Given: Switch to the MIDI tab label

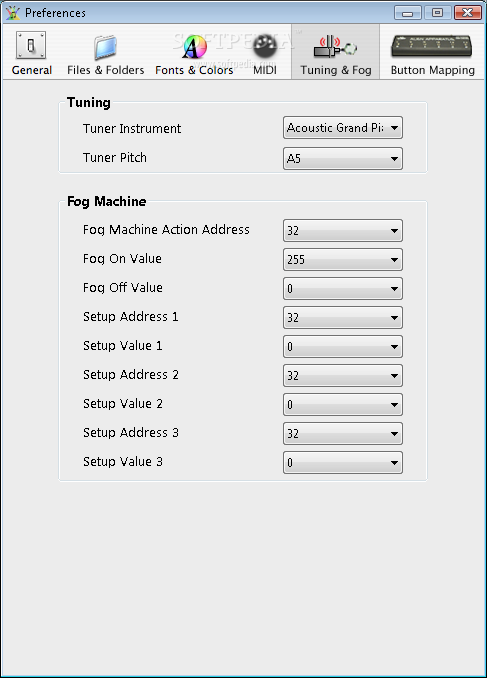Looking at the screenshot, I should point(265,70).
